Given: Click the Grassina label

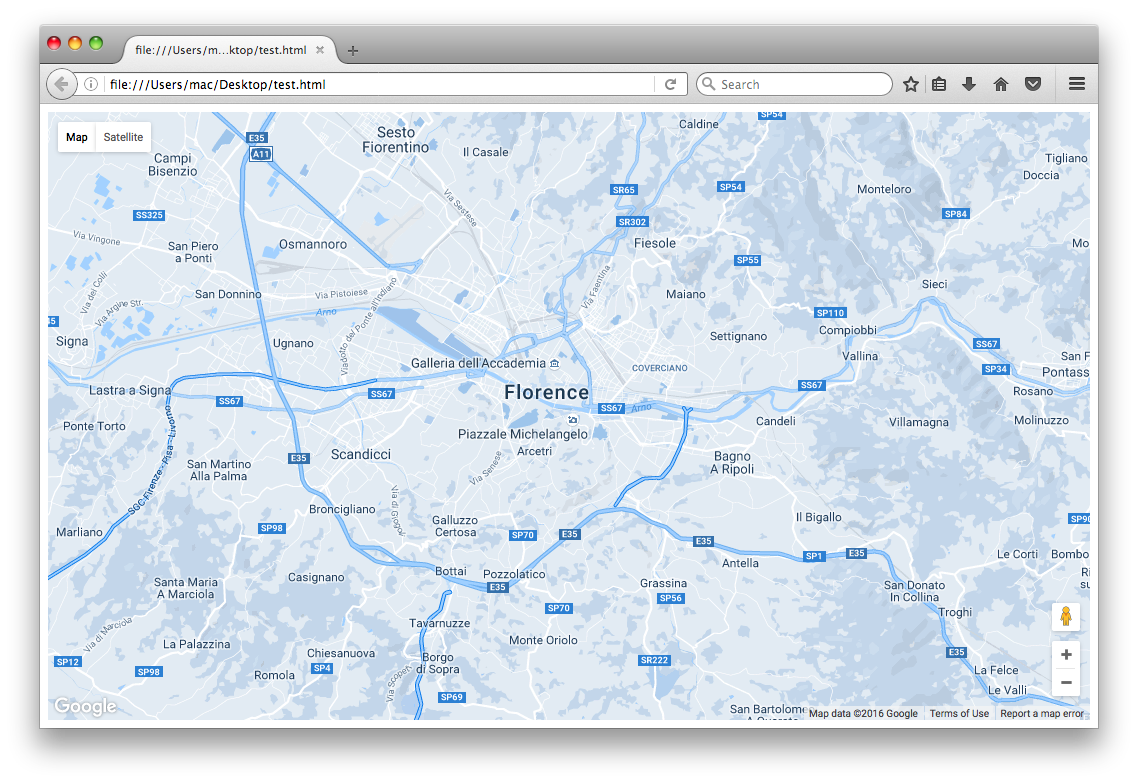Looking at the screenshot, I should (663, 583).
